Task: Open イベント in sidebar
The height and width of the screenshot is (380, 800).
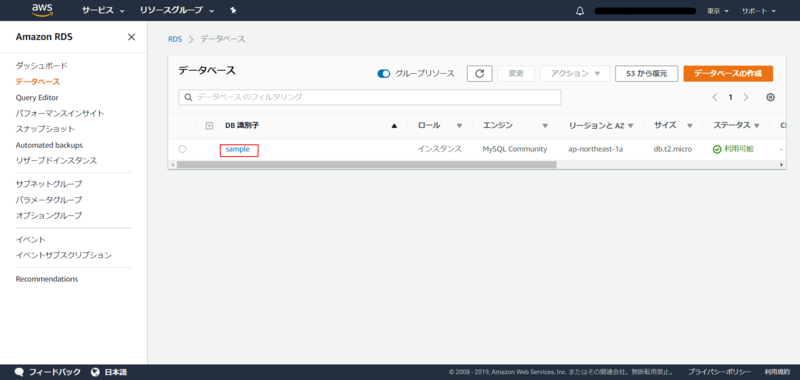Action: coord(30,239)
